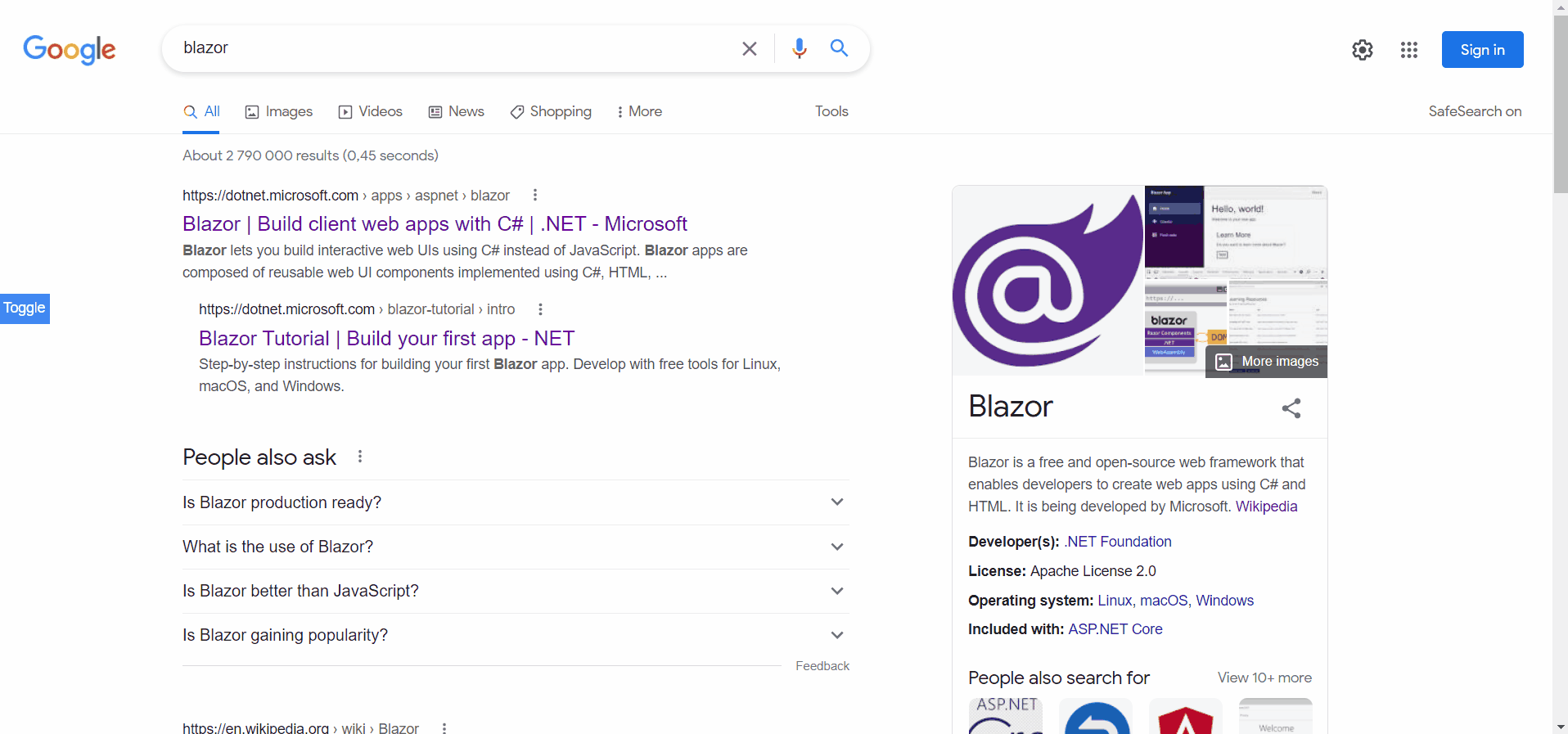
Task: Click the Feedback link
Action: pyautogui.click(x=822, y=666)
